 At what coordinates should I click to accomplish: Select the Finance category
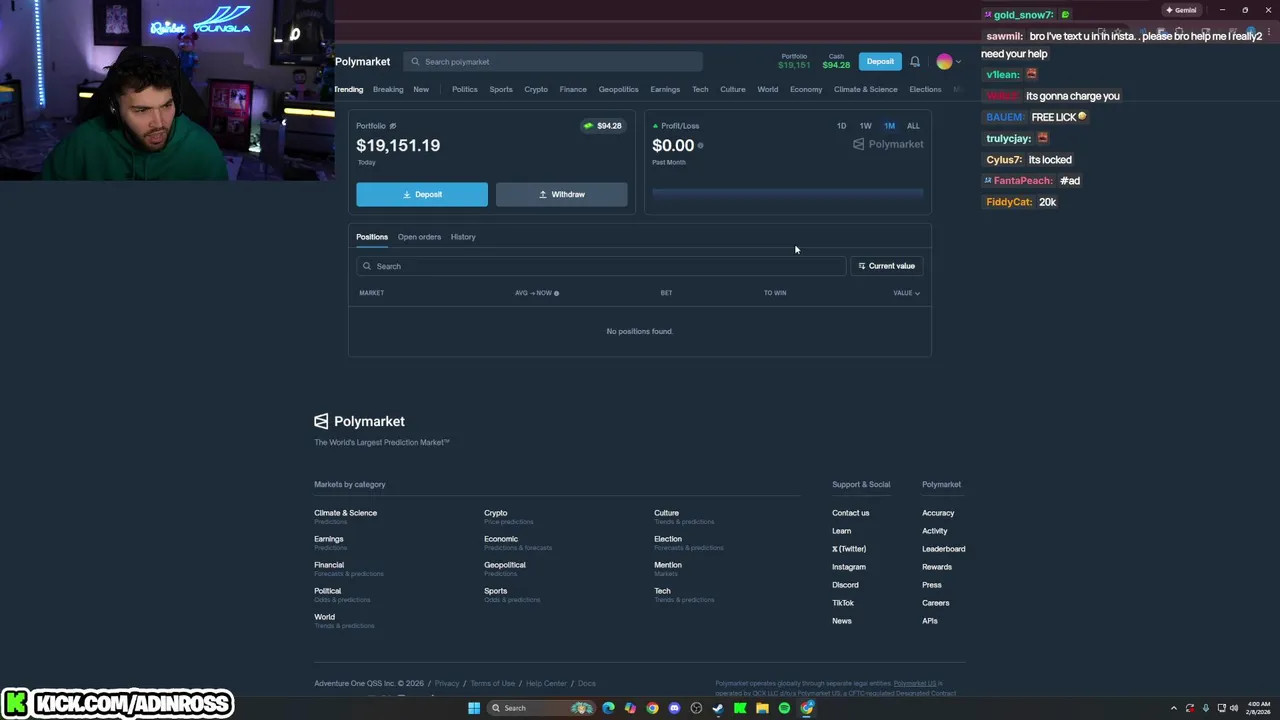(x=573, y=89)
